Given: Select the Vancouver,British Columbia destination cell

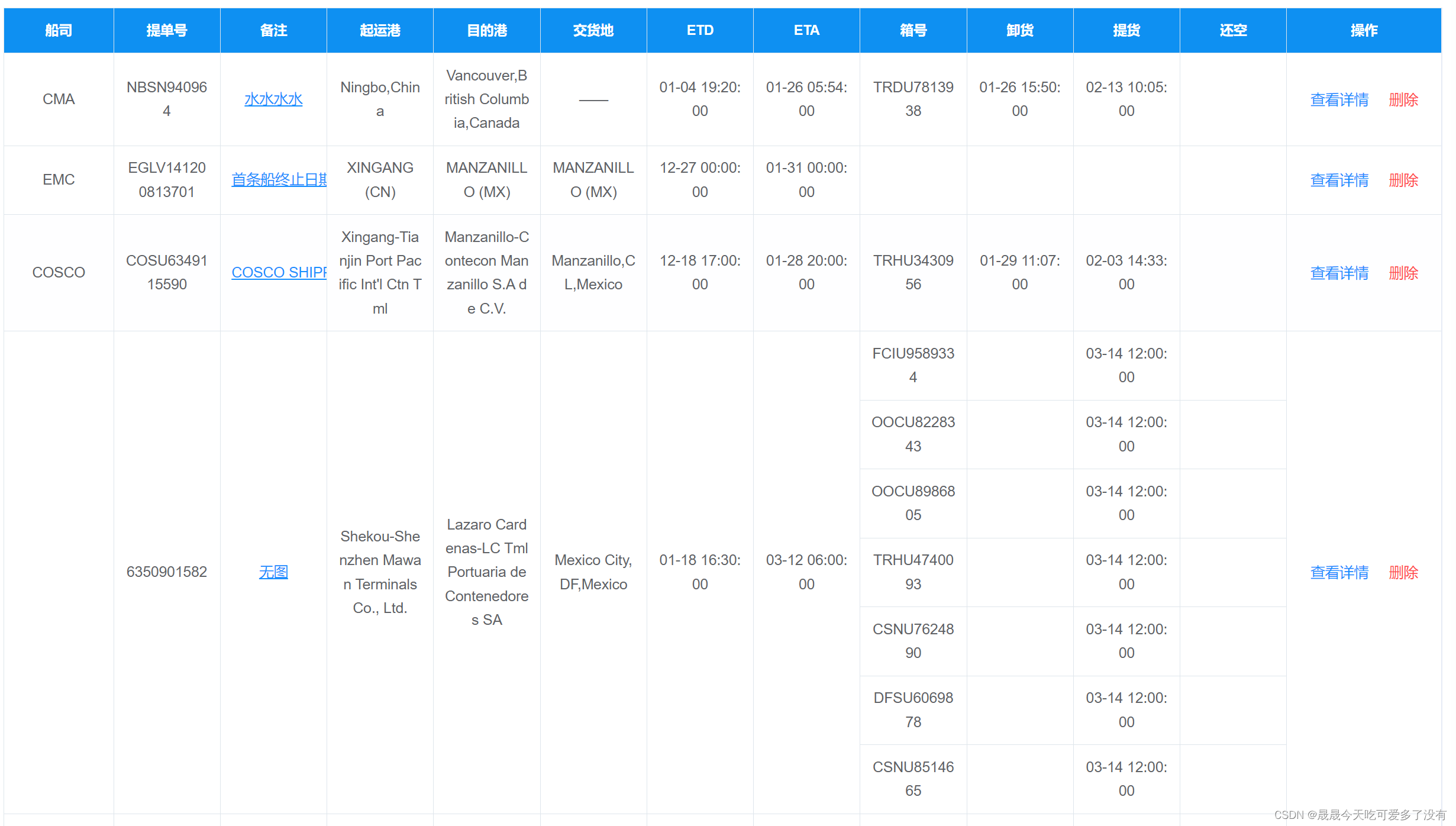Looking at the screenshot, I should tap(487, 99).
